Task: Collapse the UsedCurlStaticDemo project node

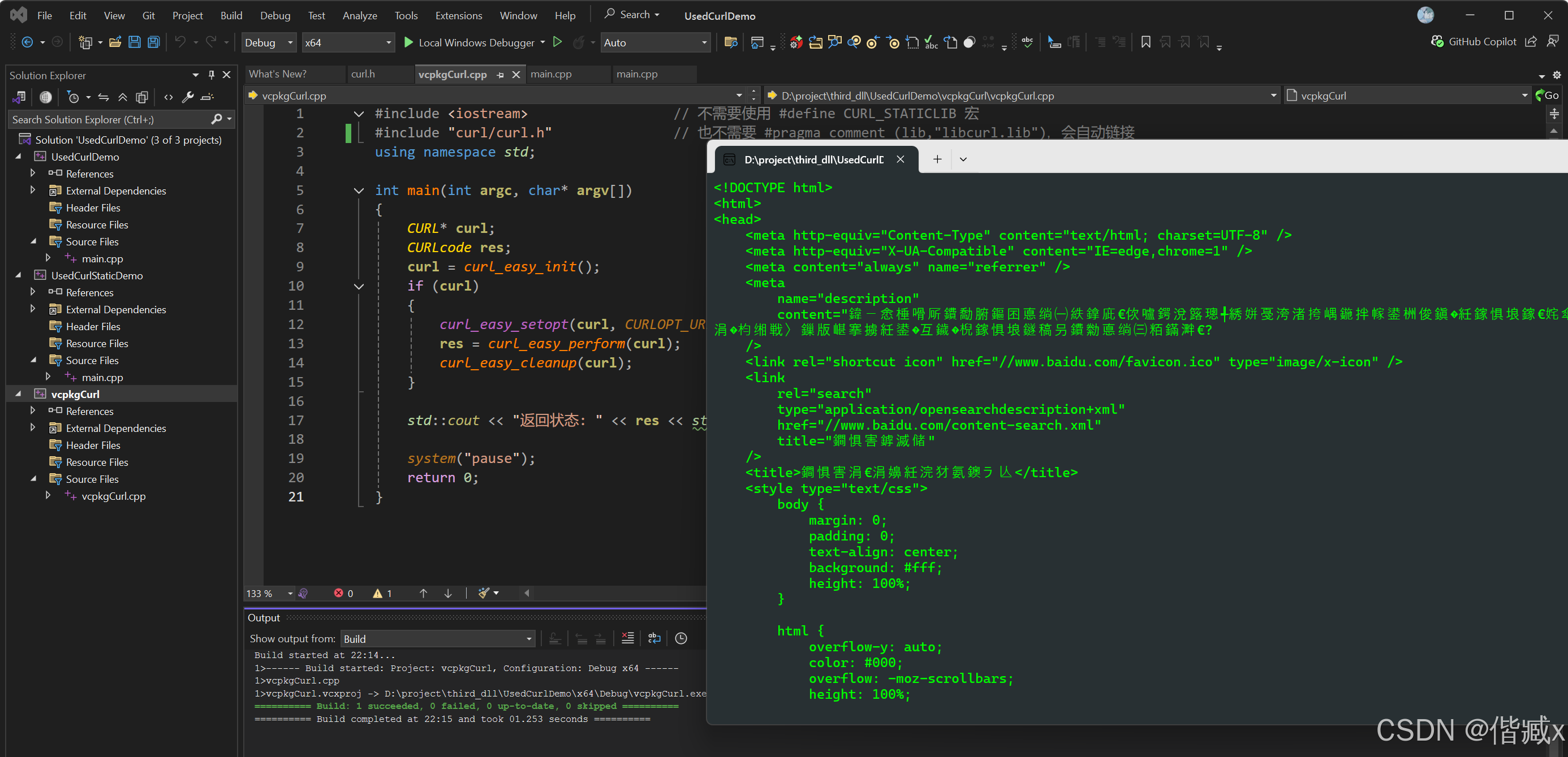Action: coord(19,275)
